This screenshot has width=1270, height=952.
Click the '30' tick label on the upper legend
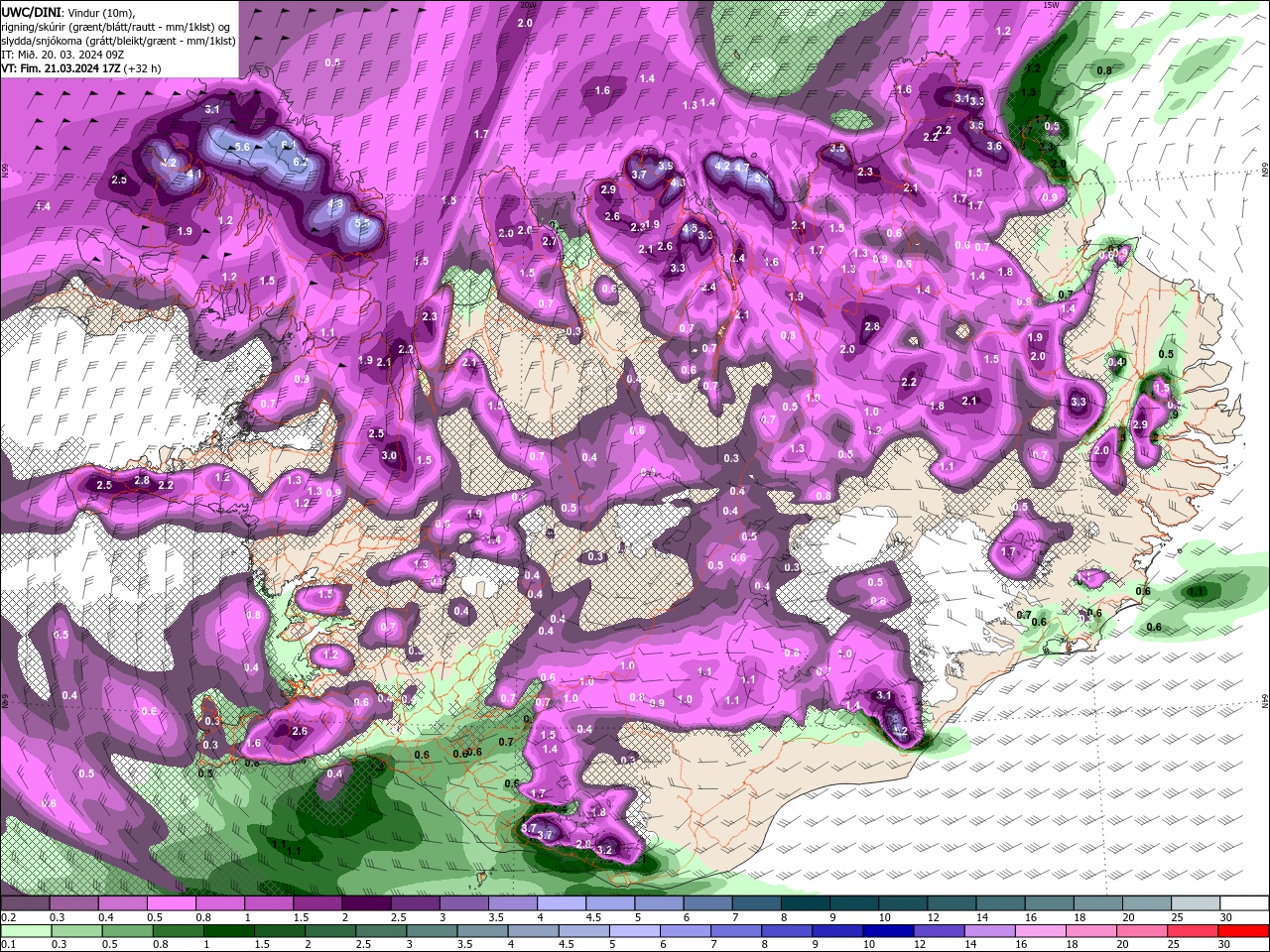[x=1225, y=917]
